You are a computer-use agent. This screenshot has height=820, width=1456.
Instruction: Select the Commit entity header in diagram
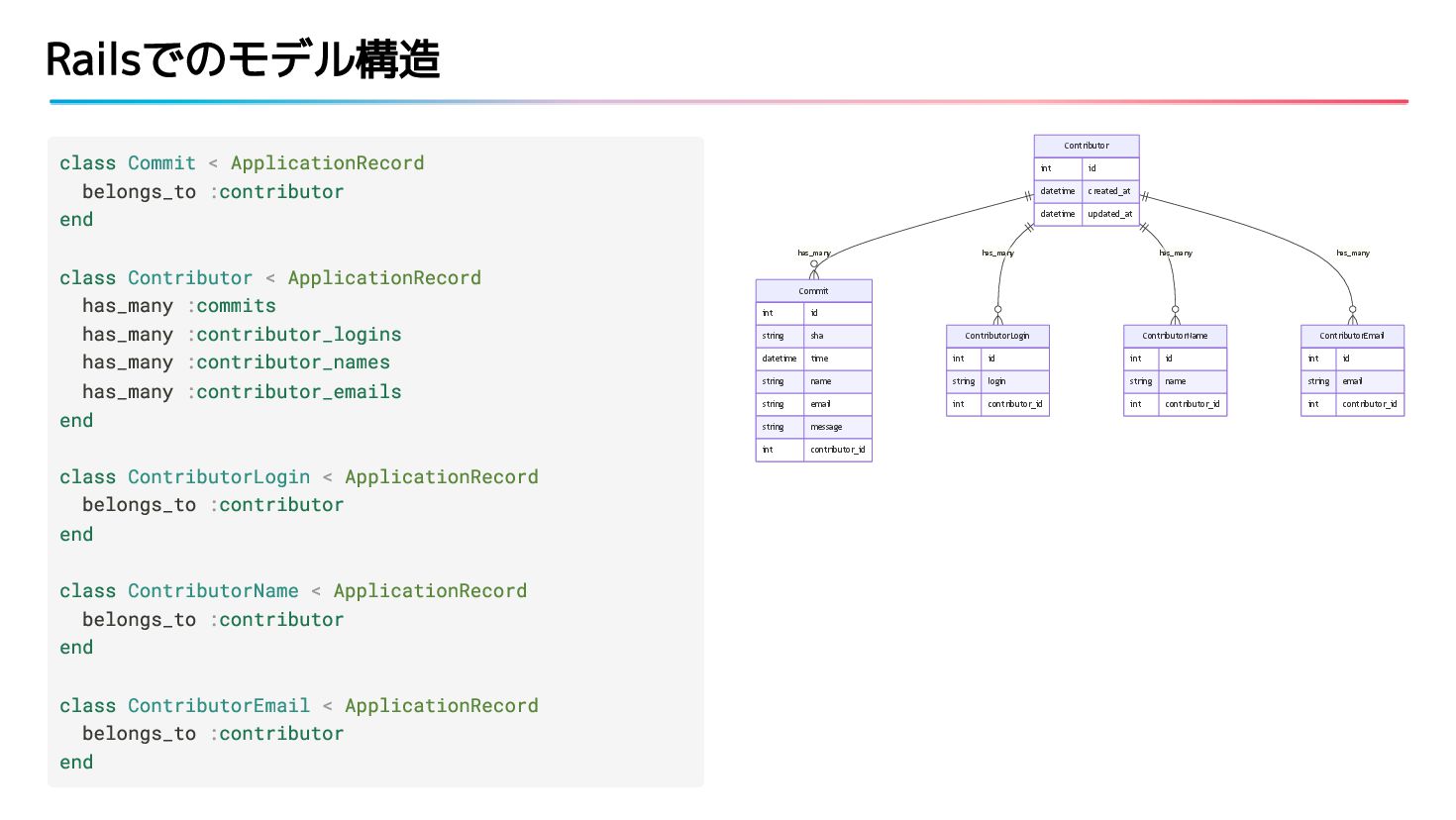coord(814,291)
